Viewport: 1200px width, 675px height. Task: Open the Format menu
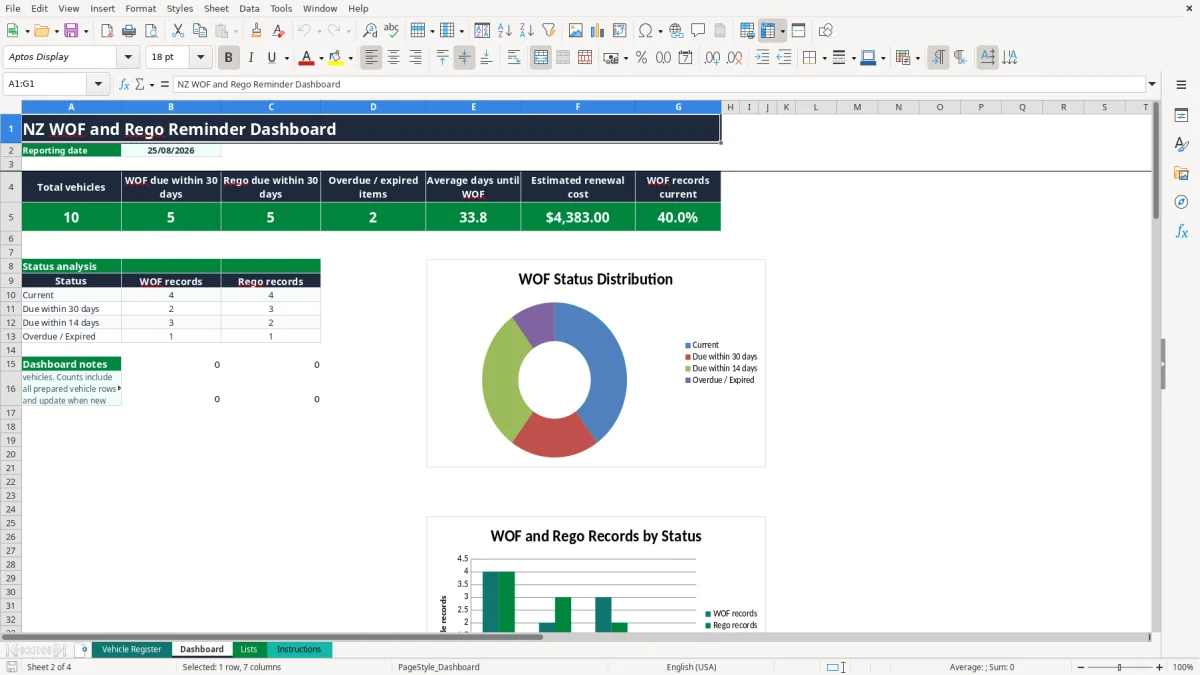[140, 8]
